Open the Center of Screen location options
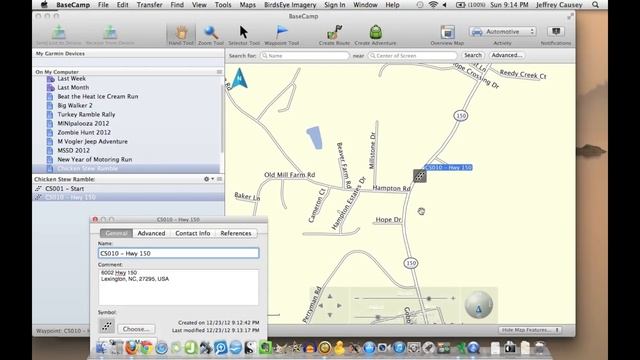Viewport: 640px width, 360px height. click(x=373, y=56)
